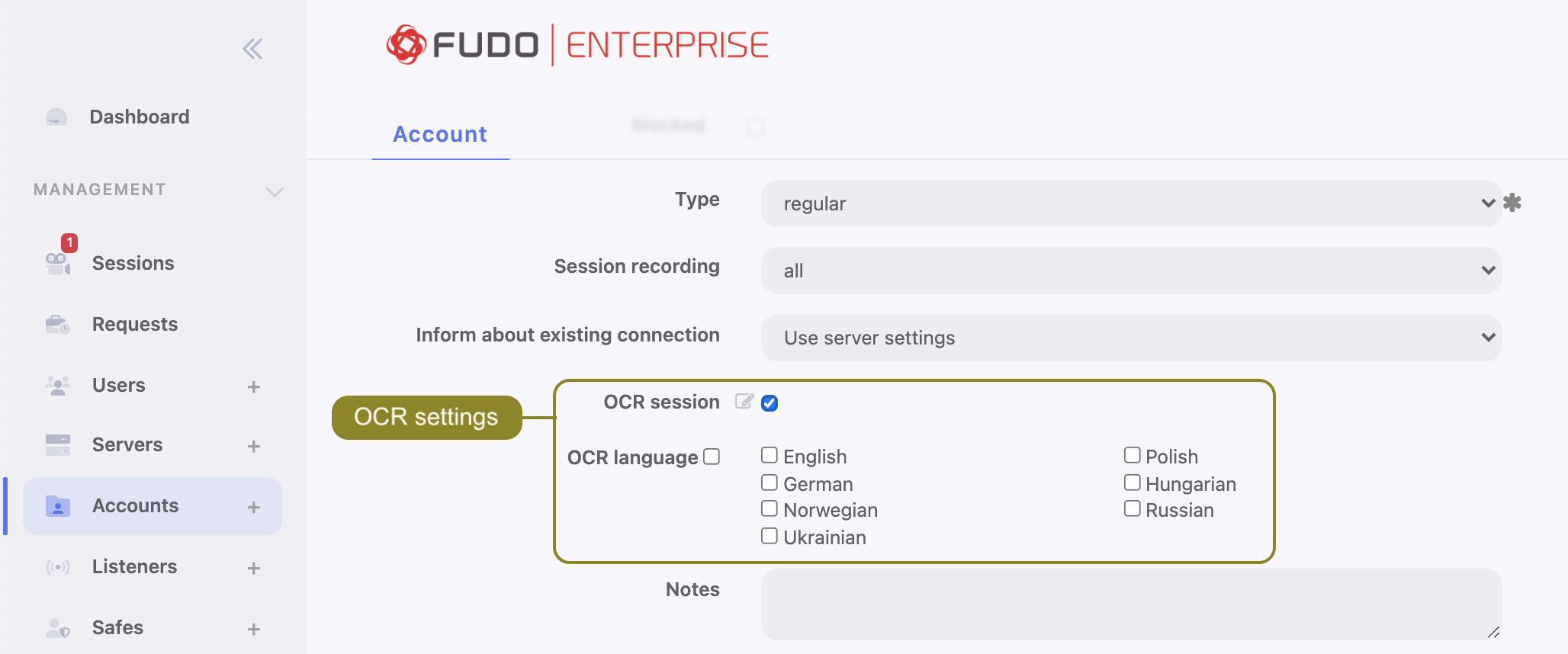Add a new safe via plus icon
This screenshot has width=1568, height=654.
[x=254, y=629]
